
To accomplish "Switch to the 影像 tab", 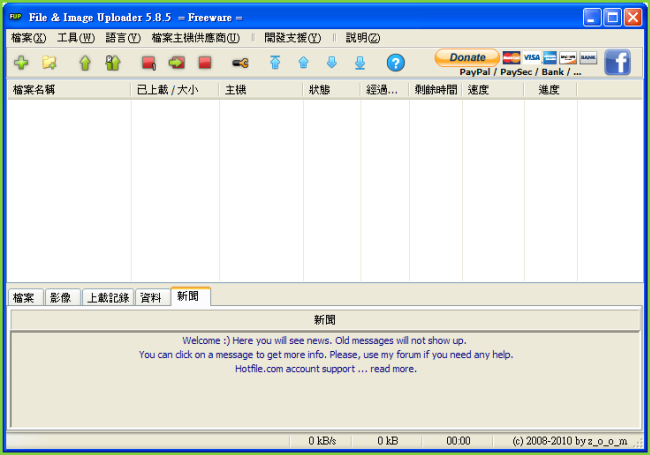I will pyautogui.click(x=59, y=298).
